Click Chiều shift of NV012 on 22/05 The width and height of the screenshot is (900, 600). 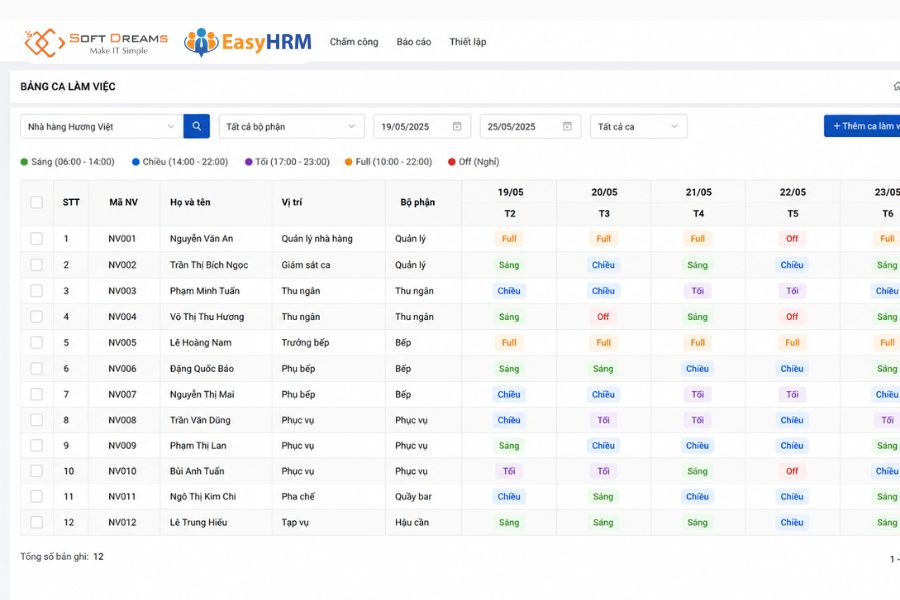pyautogui.click(x=792, y=522)
